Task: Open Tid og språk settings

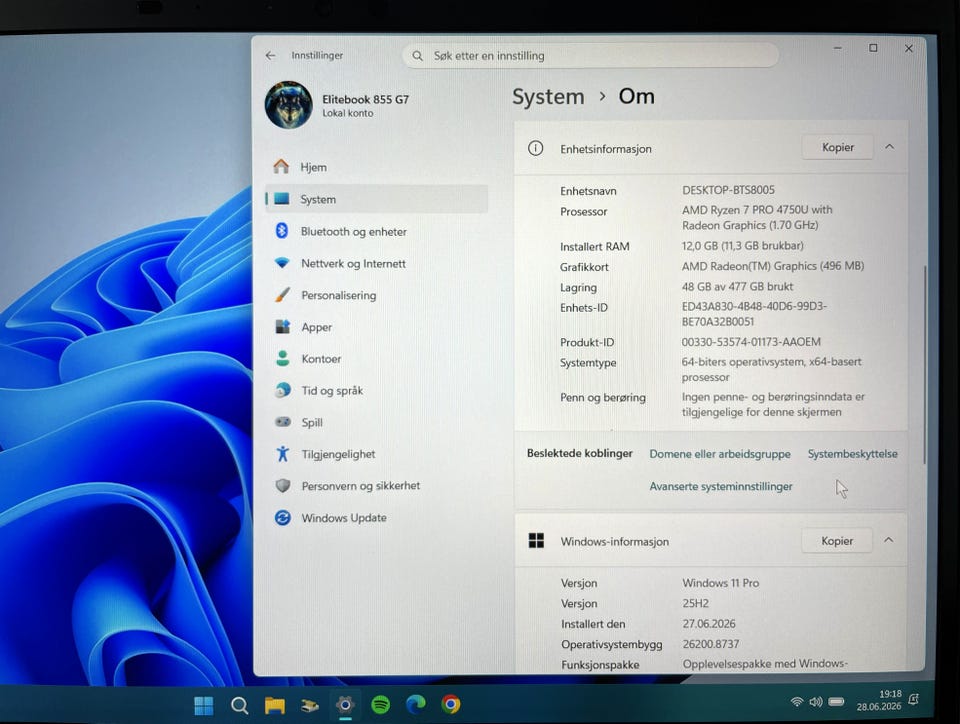Action: click(x=377, y=390)
